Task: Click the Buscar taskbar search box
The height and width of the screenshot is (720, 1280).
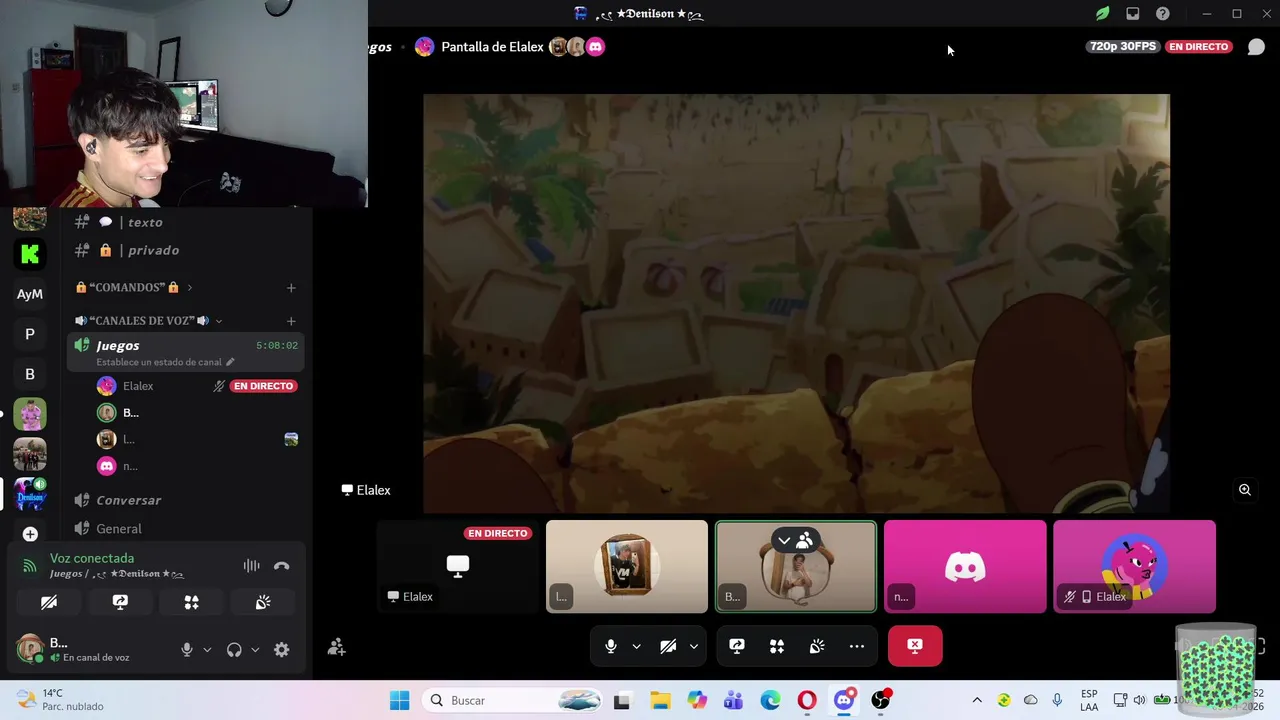Action: point(513,700)
